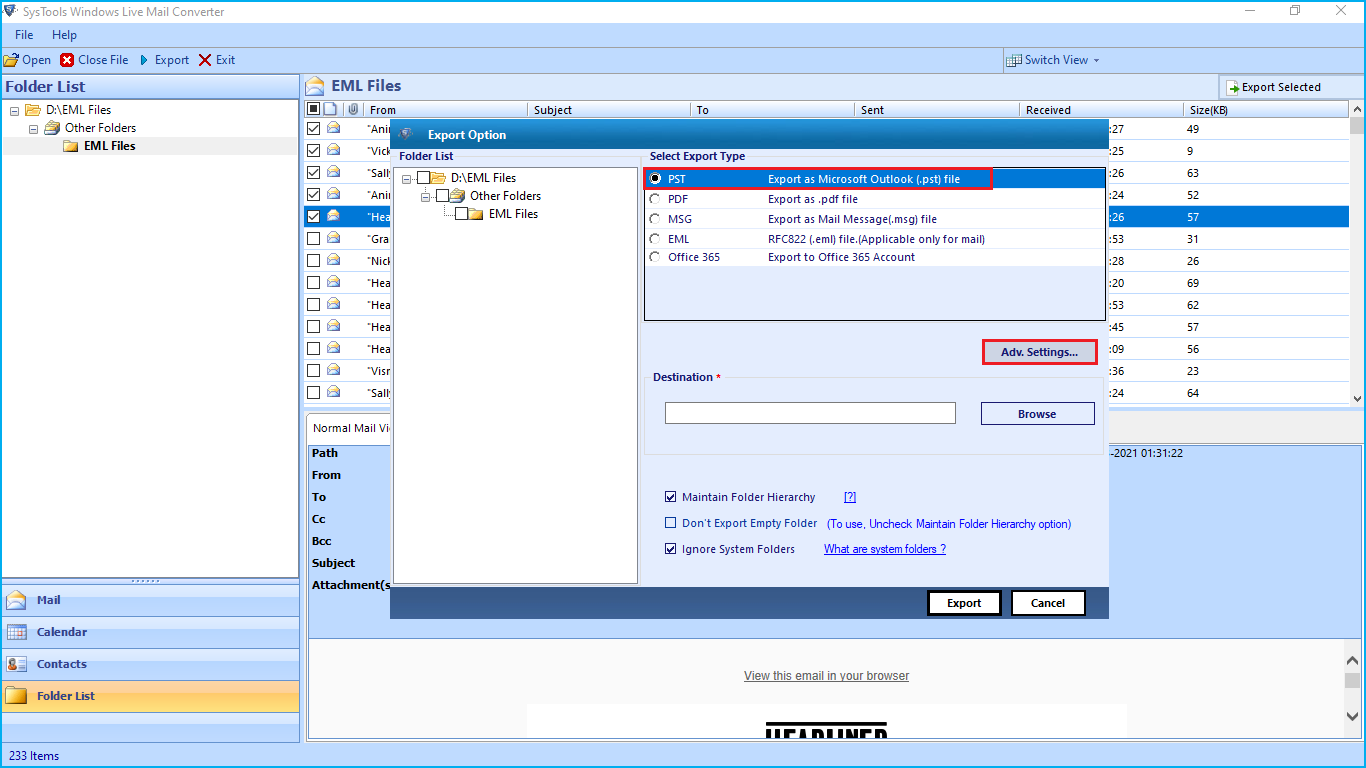Click Other Folders icon in export dialog tree
1366x768 pixels.
pos(457,196)
